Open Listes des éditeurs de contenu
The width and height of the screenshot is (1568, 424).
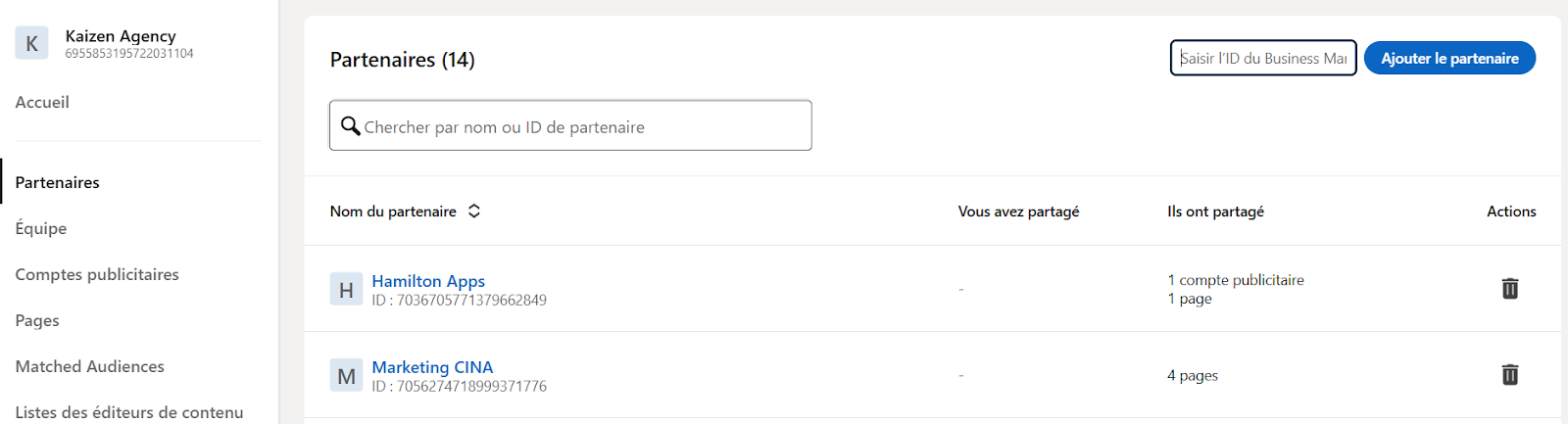(129, 412)
